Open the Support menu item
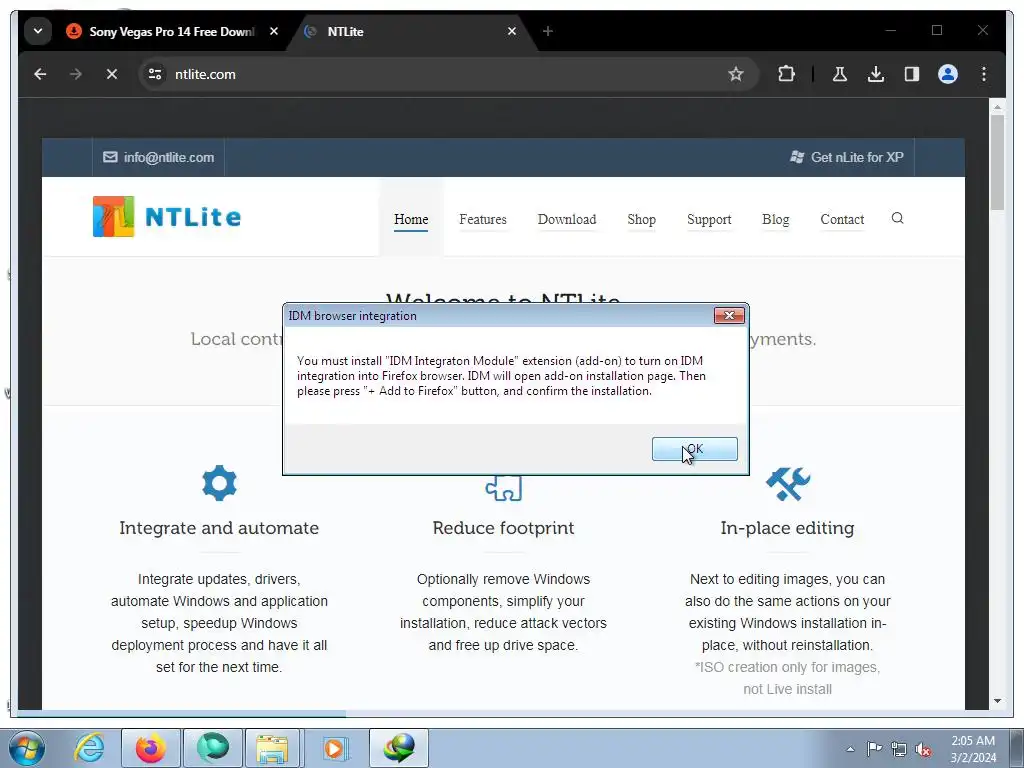Screen dimensions: 1024x768 (709, 219)
